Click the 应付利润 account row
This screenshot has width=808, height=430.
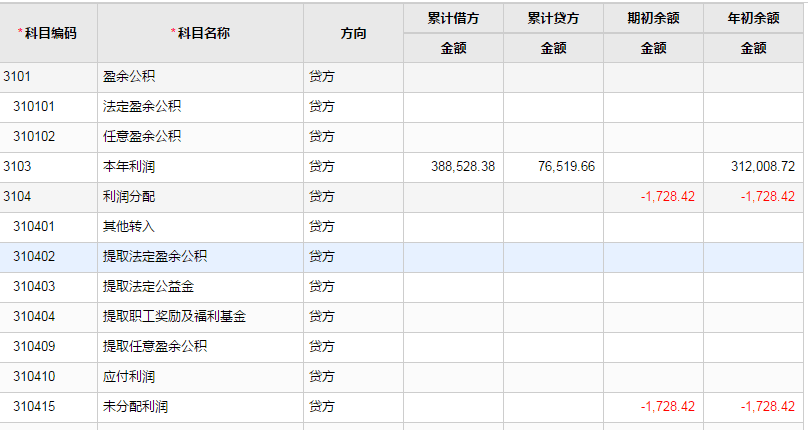tap(401, 376)
